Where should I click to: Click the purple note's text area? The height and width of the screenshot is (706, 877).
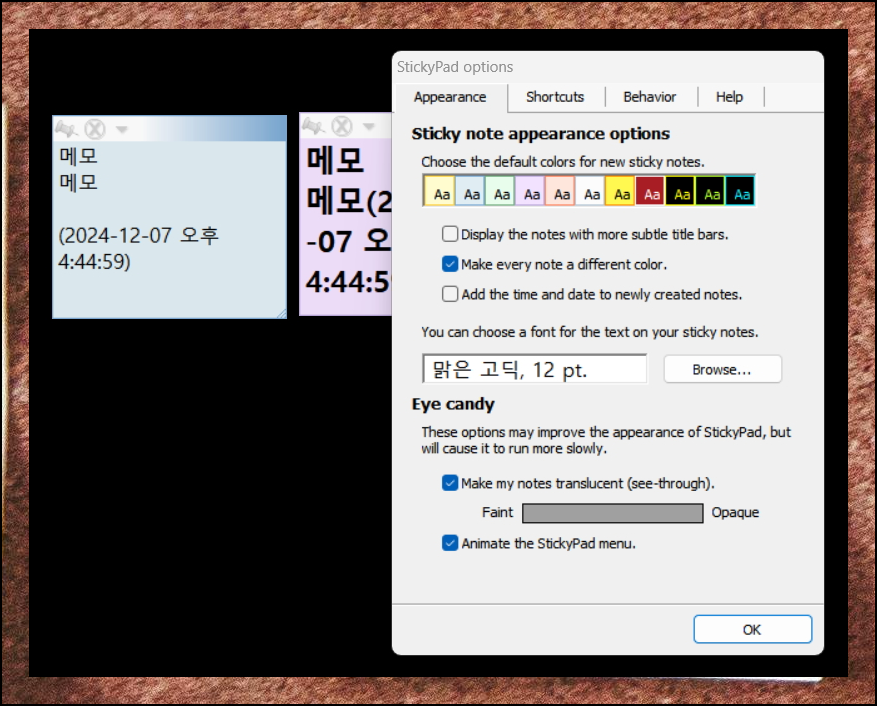[346, 227]
